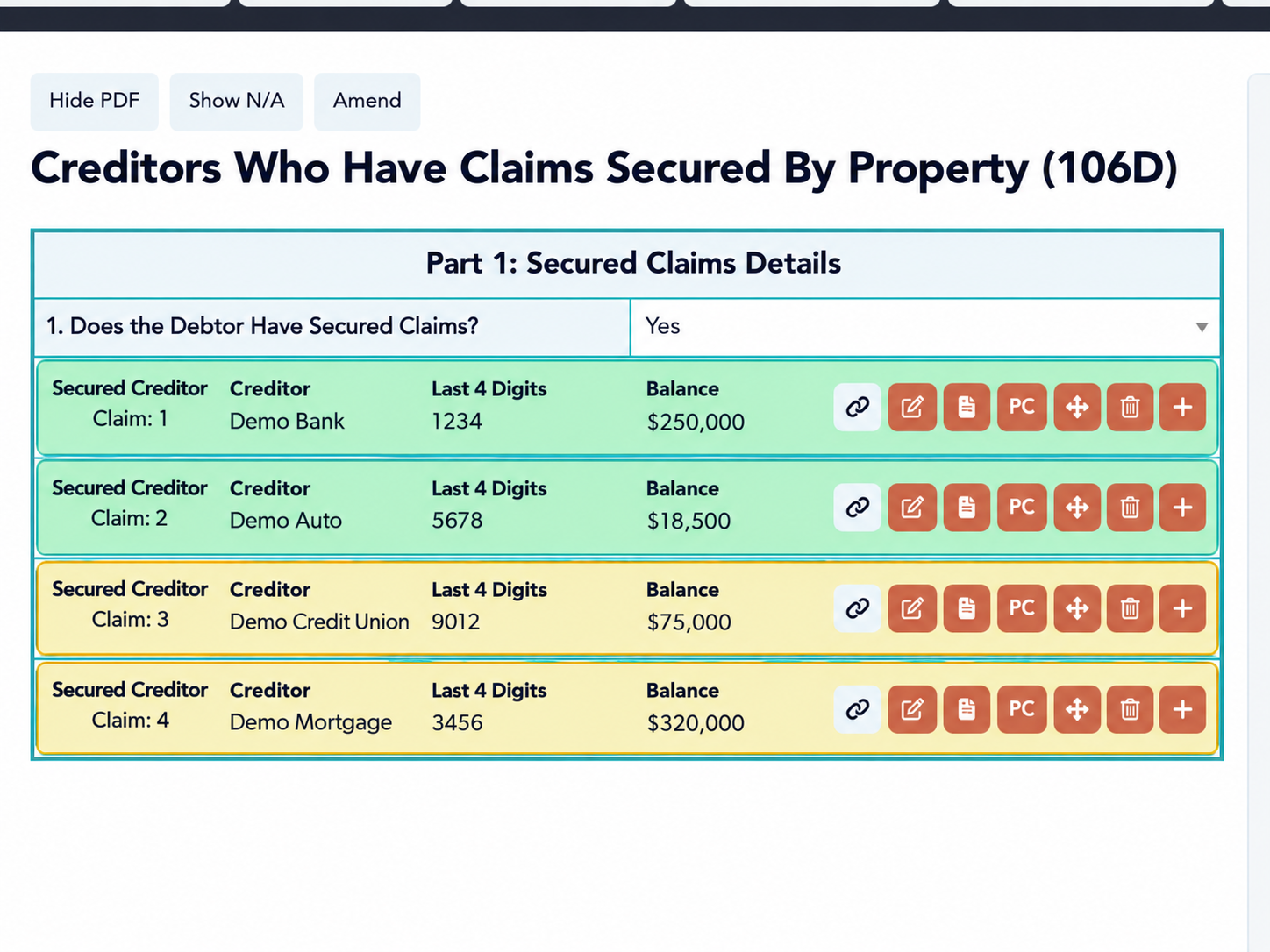This screenshot has height=952, width=1270.
Task: Select the $18,500 balance value
Action: coord(689,522)
